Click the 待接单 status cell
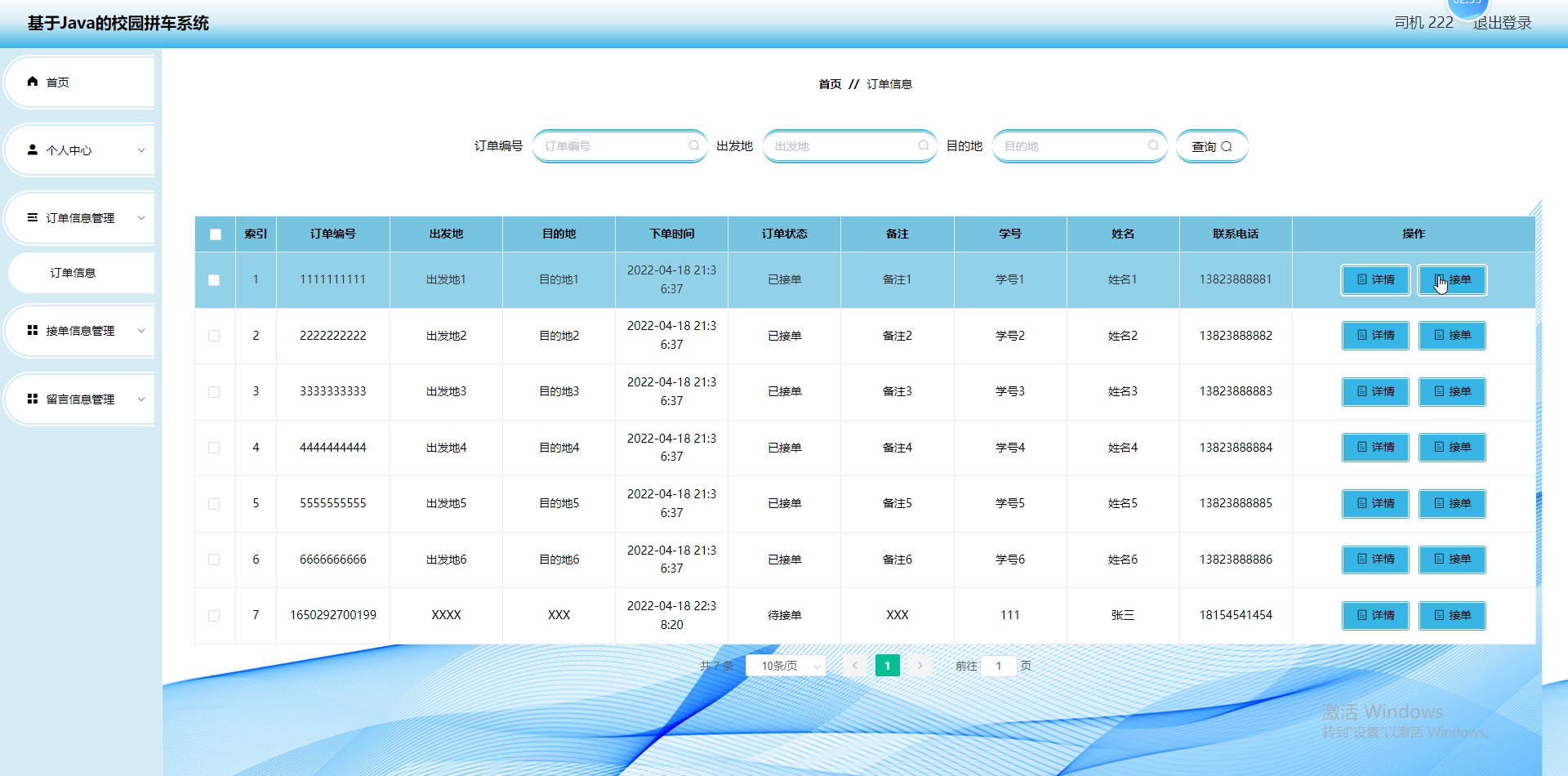The width and height of the screenshot is (1568, 776). [784, 615]
